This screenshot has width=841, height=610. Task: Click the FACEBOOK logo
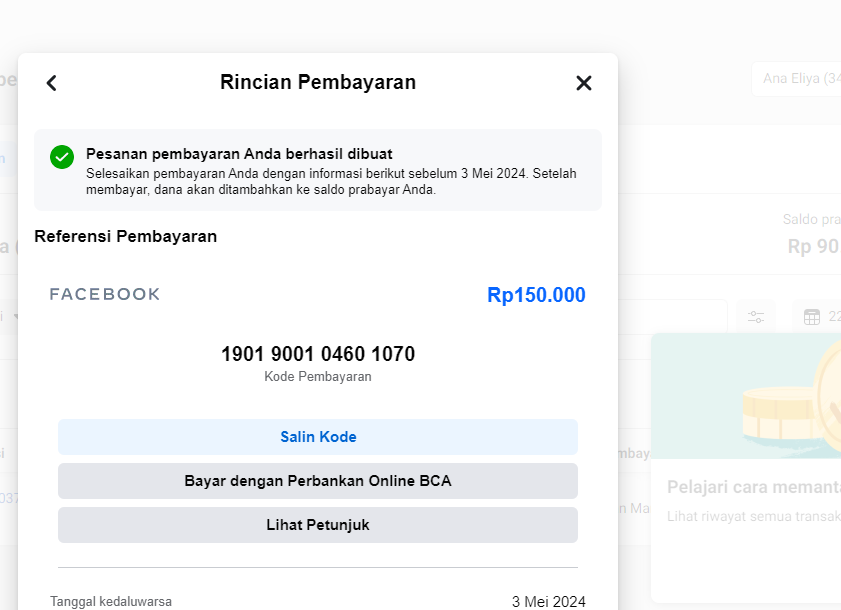coord(105,294)
